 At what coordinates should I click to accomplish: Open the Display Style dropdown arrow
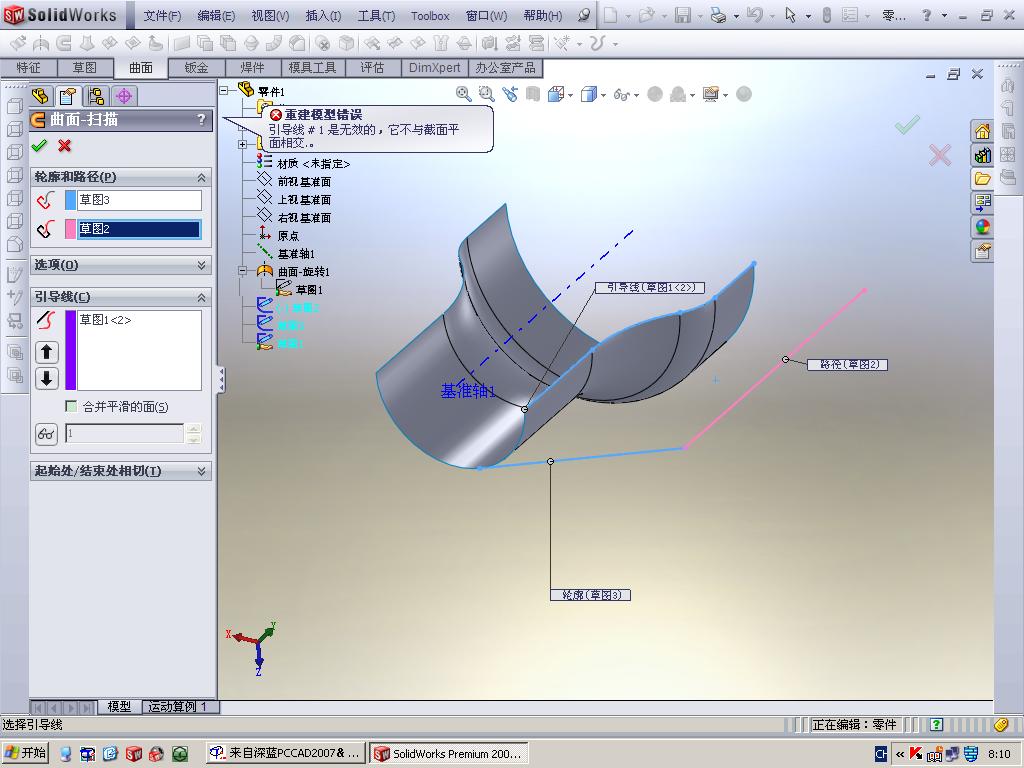pos(603,95)
